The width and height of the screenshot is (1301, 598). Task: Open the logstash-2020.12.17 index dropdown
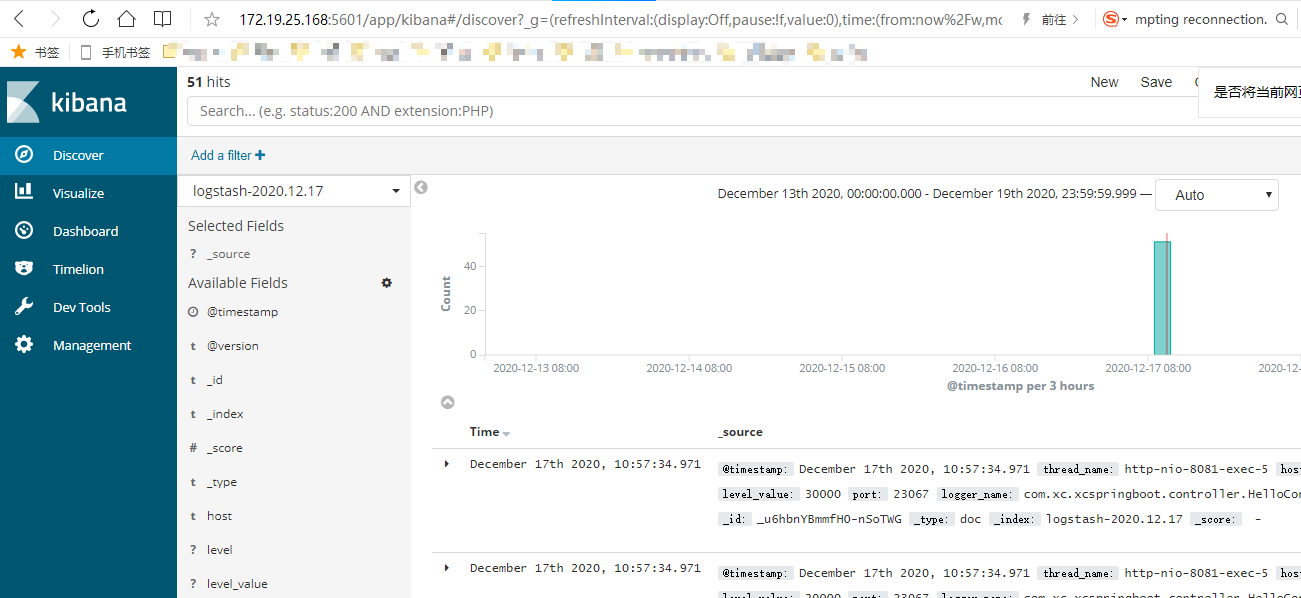(x=294, y=190)
